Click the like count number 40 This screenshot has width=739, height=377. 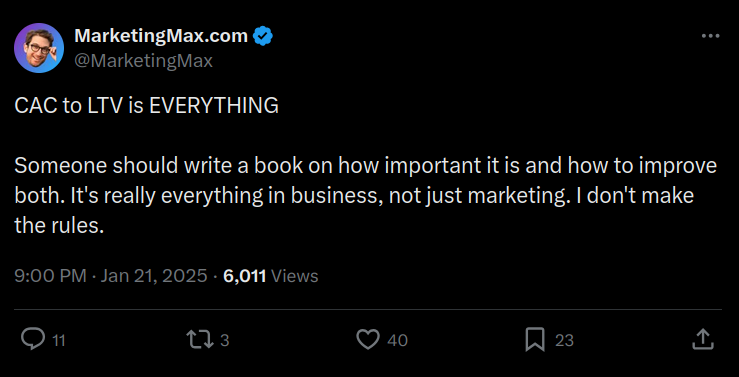click(x=397, y=340)
